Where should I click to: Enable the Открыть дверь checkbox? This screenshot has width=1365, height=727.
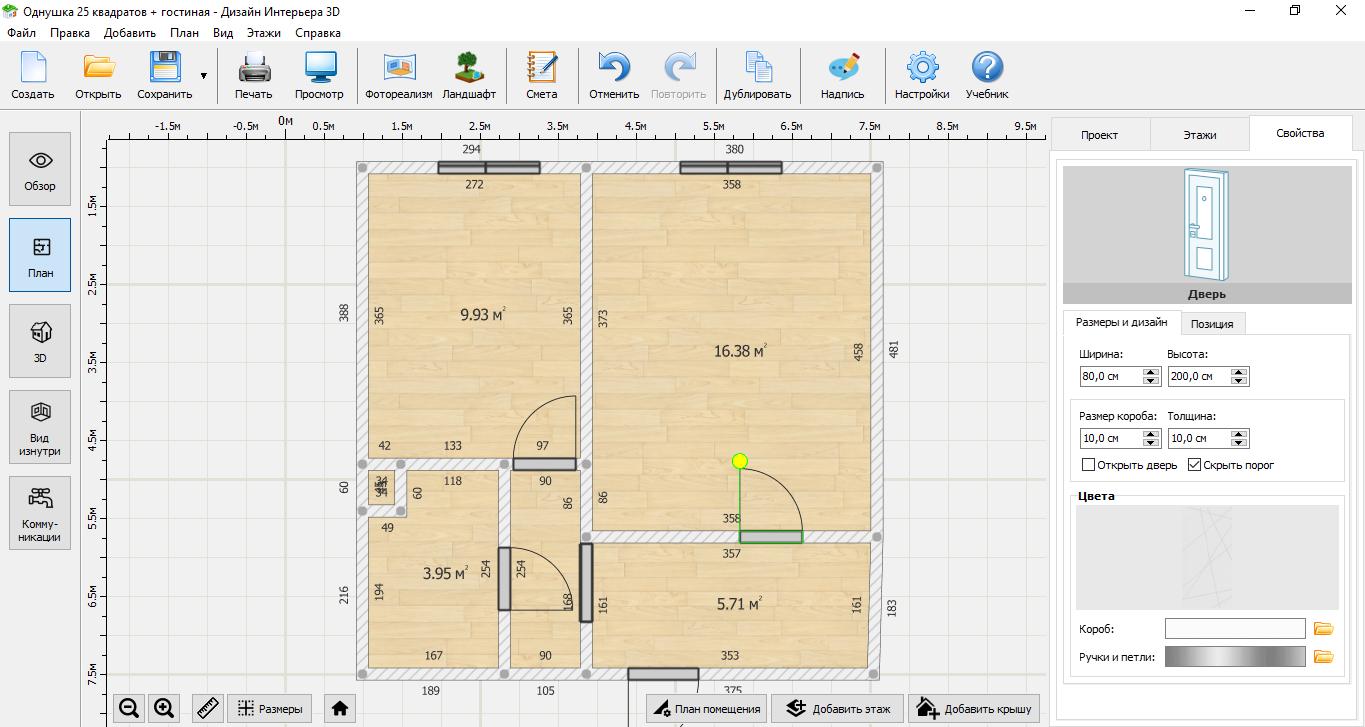pos(1089,465)
